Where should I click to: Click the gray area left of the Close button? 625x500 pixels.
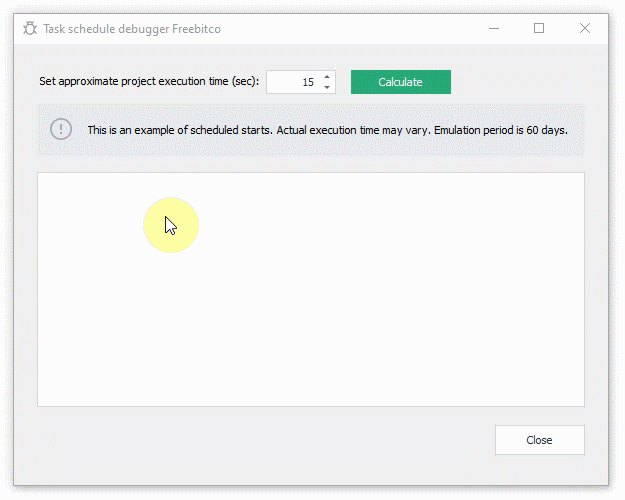click(x=263, y=440)
